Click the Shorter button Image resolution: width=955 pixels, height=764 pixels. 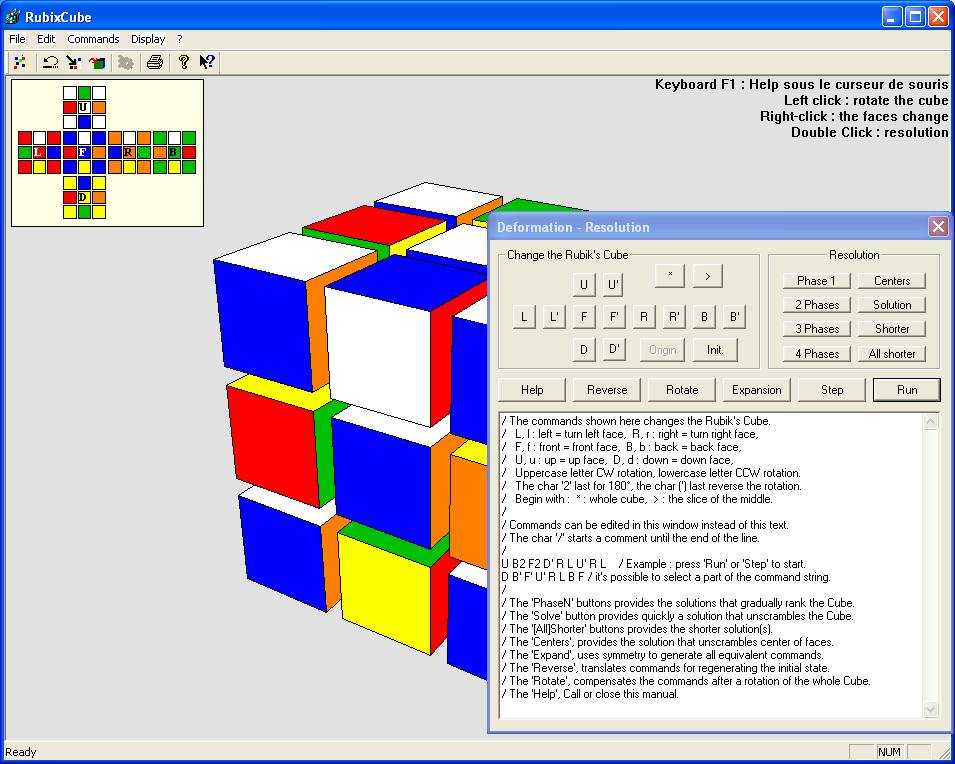(x=892, y=329)
